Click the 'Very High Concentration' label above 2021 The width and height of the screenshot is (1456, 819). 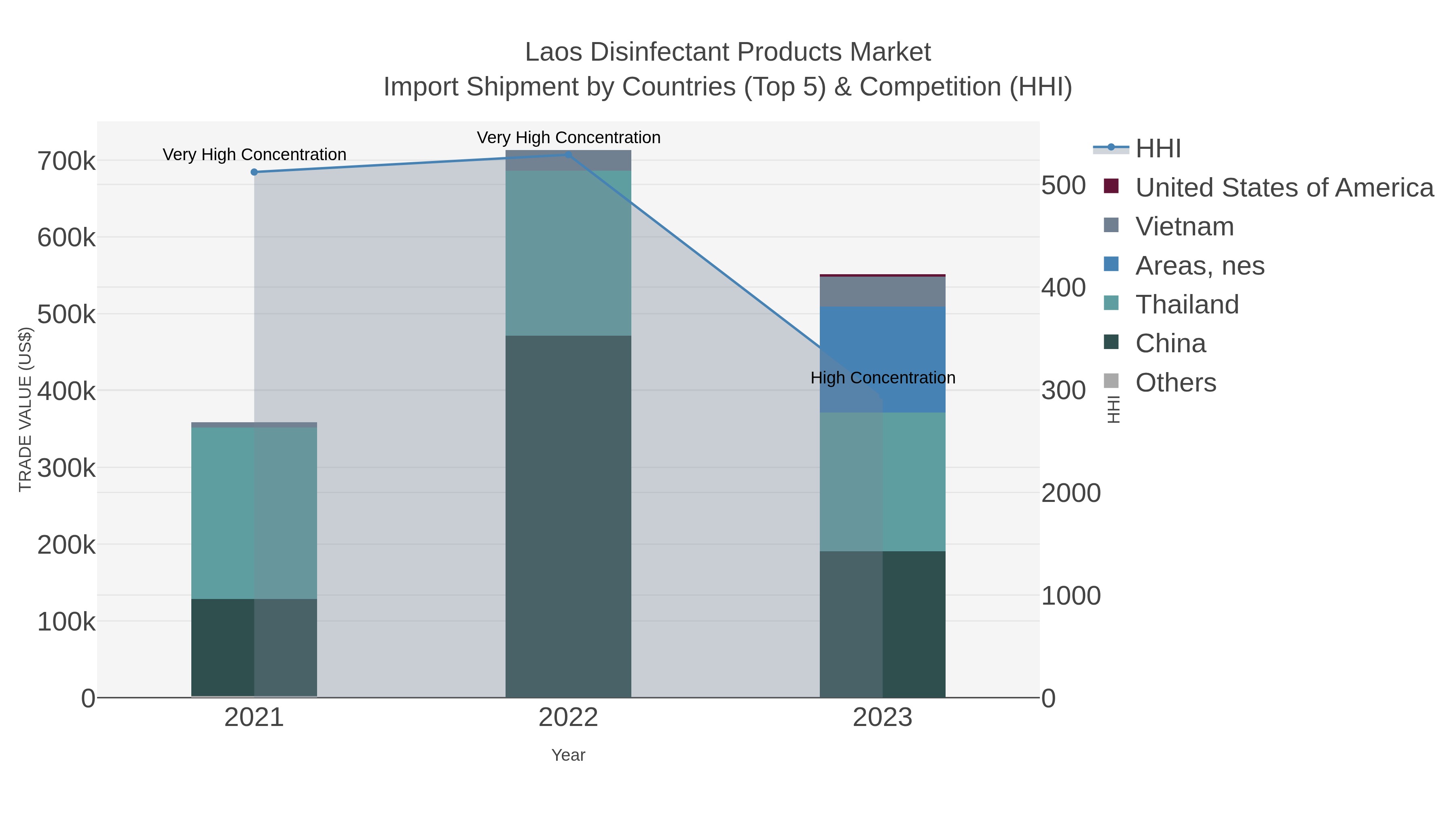254,154
